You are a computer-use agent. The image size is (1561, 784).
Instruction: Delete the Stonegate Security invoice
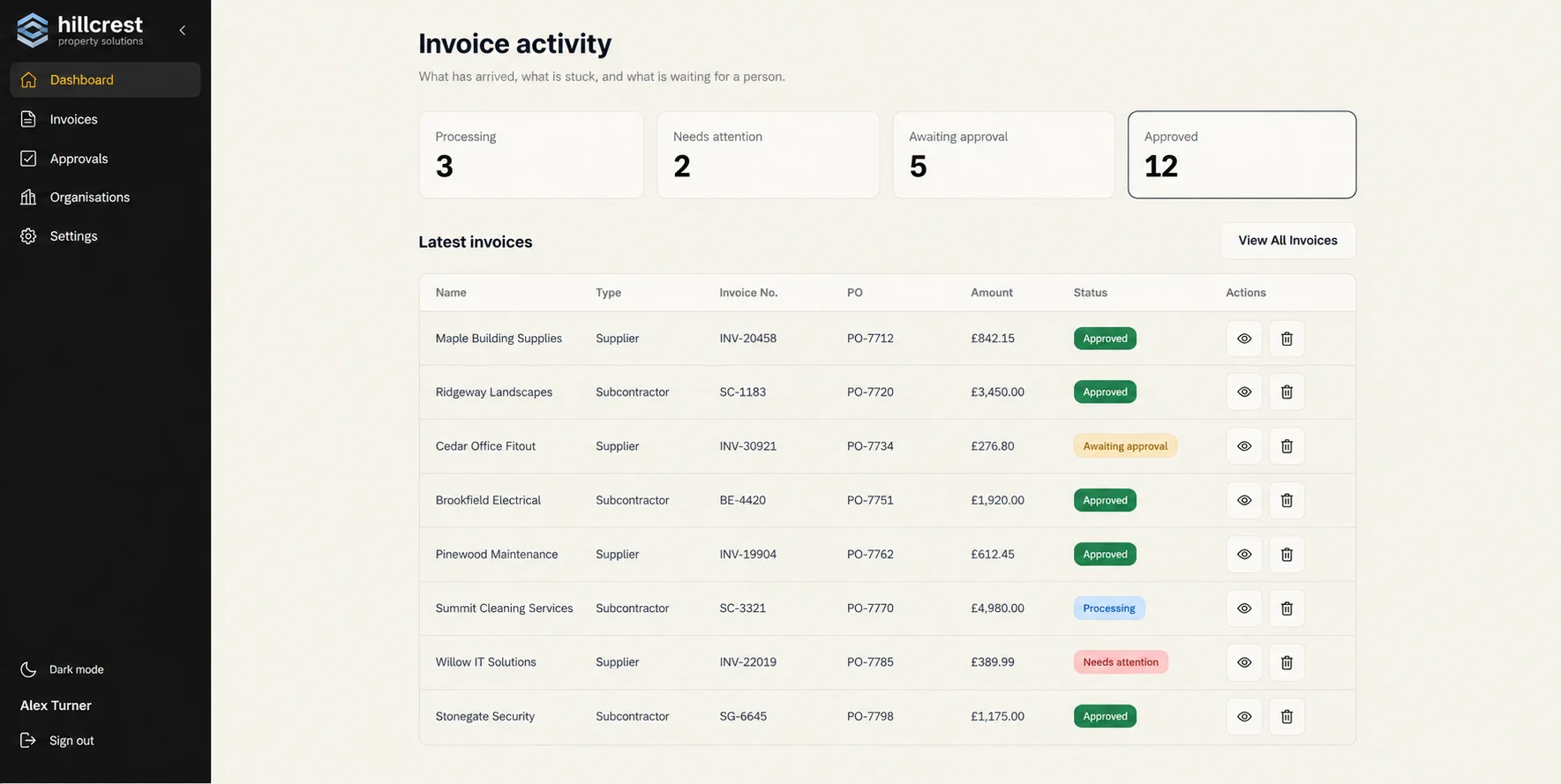[1287, 717]
